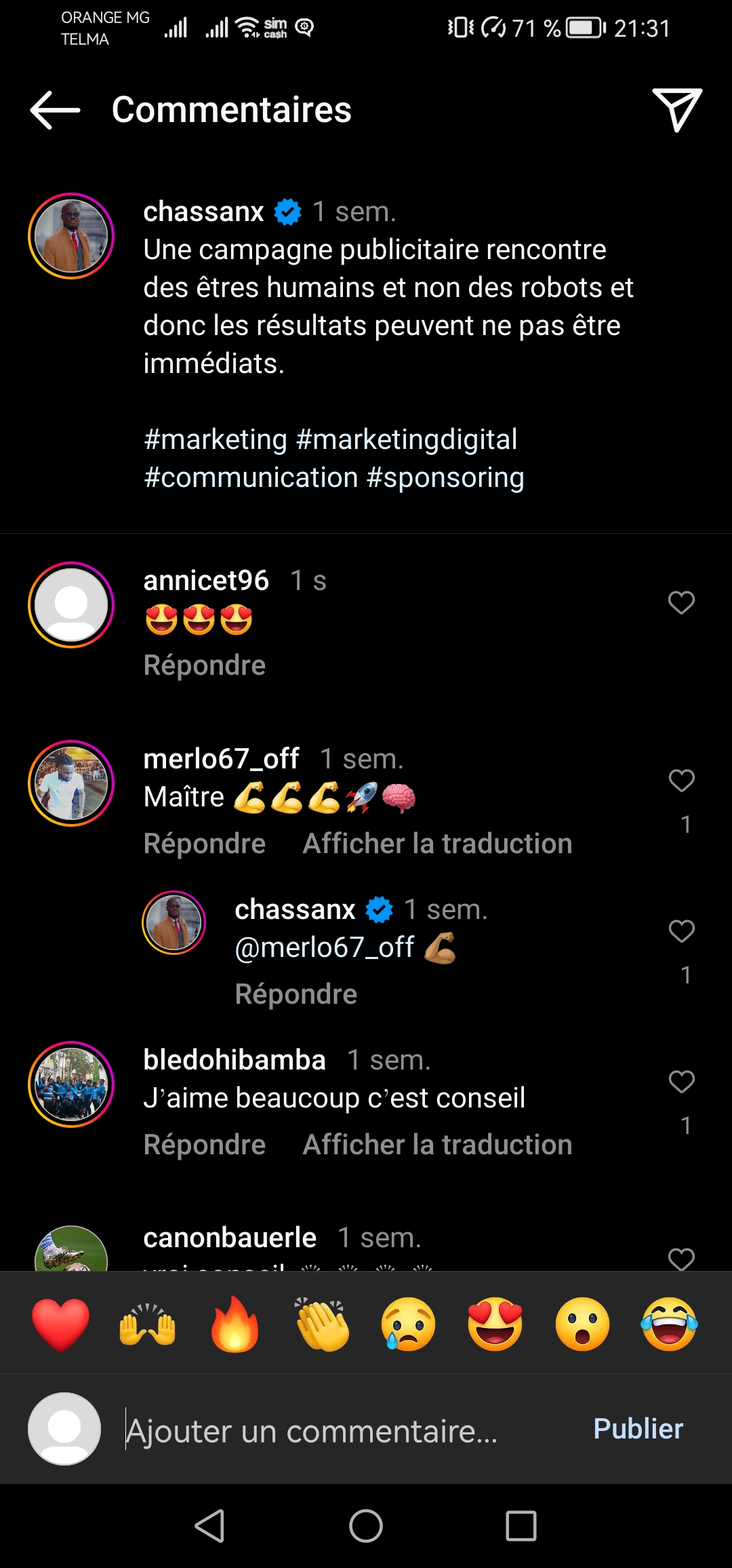Screen dimensions: 732x1568
Task: View chassanx's profile picture story
Action: coord(71,236)
